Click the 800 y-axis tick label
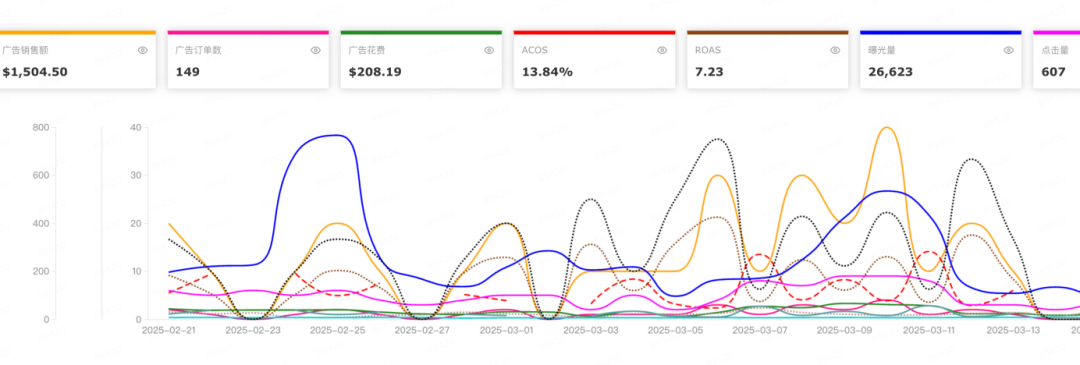 41,127
